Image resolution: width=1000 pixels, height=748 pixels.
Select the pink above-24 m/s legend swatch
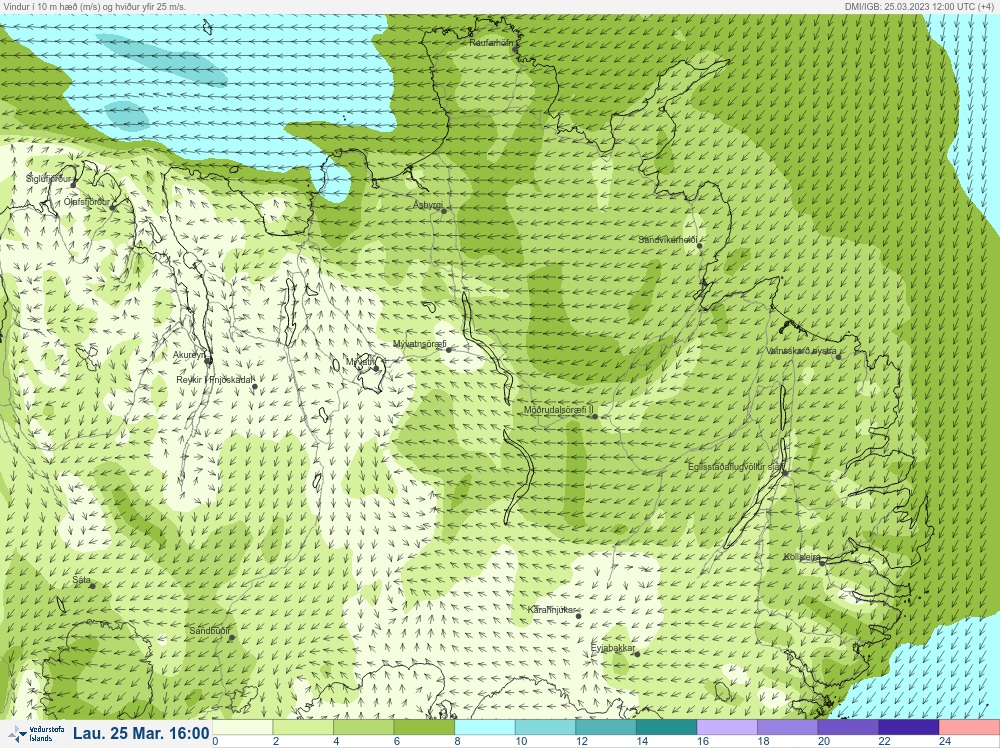pos(969,727)
